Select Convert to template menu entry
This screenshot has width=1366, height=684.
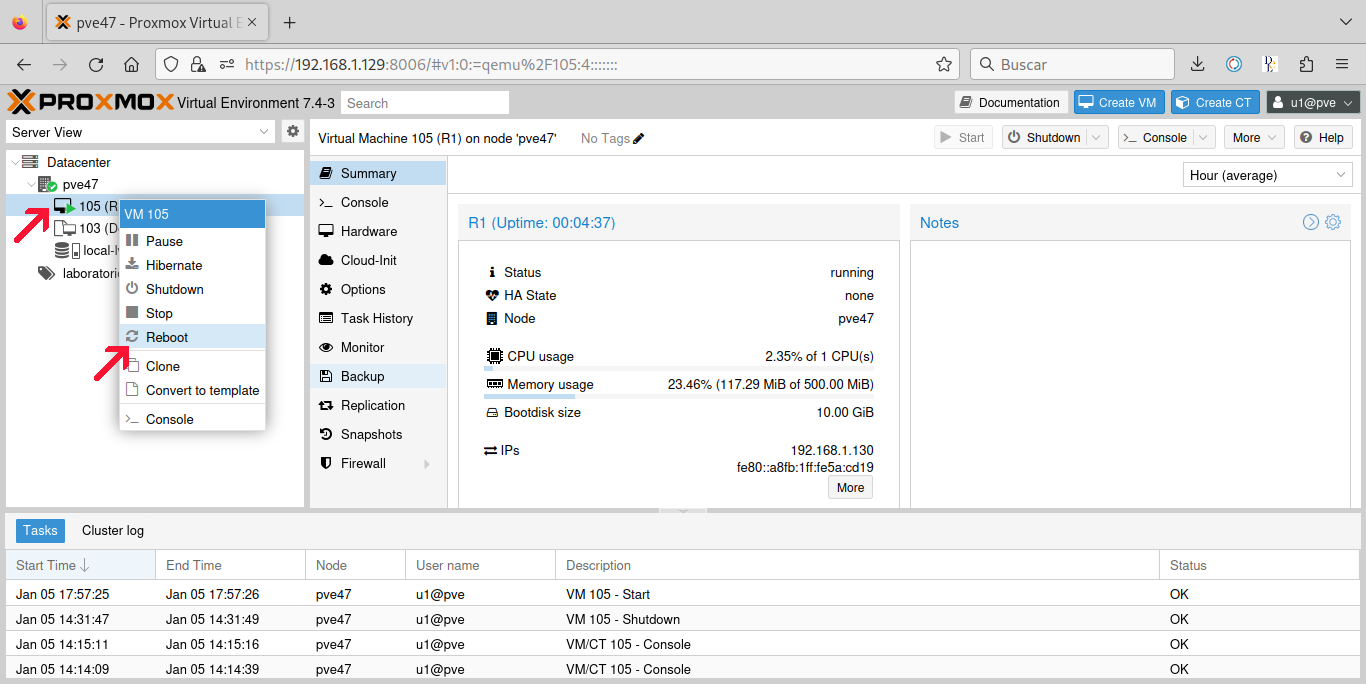[192, 390]
